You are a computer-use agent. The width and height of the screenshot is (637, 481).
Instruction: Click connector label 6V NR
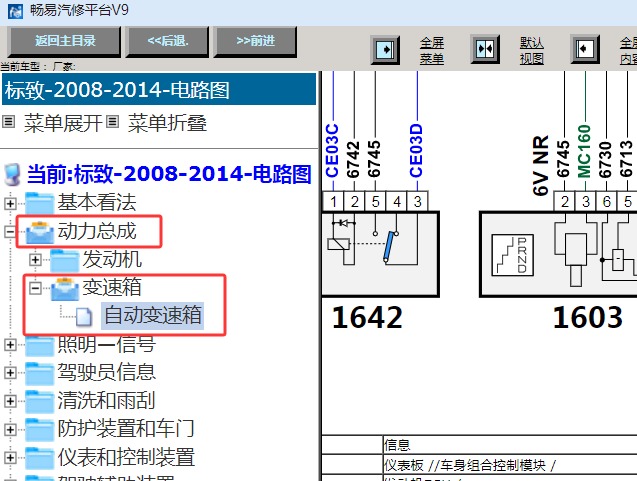[x=541, y=166]
